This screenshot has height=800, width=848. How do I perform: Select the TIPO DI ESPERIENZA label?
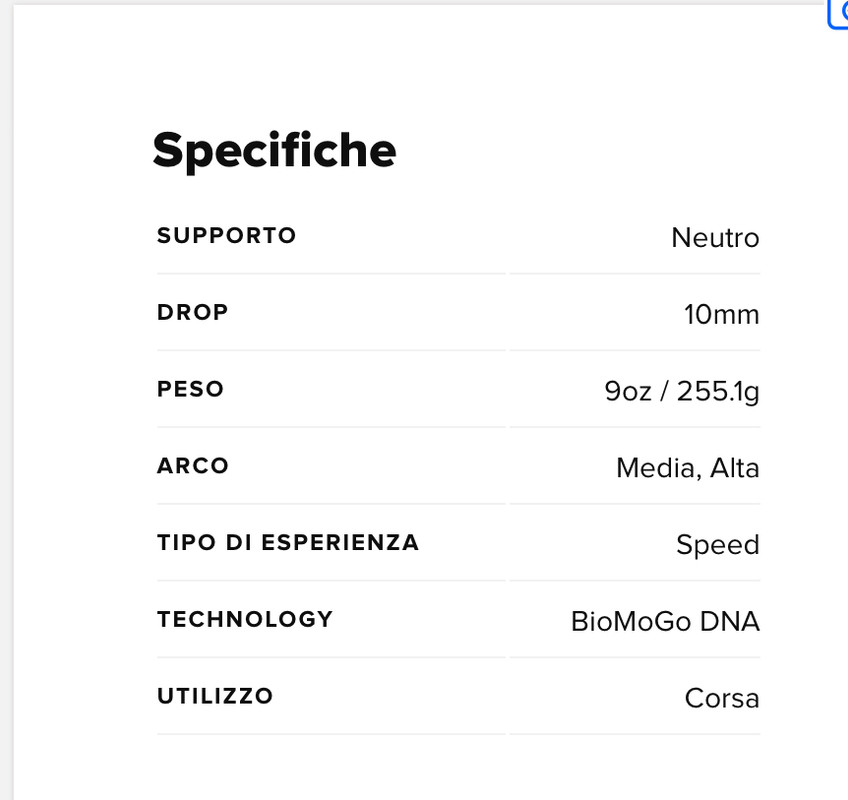(x=288, y=543)
